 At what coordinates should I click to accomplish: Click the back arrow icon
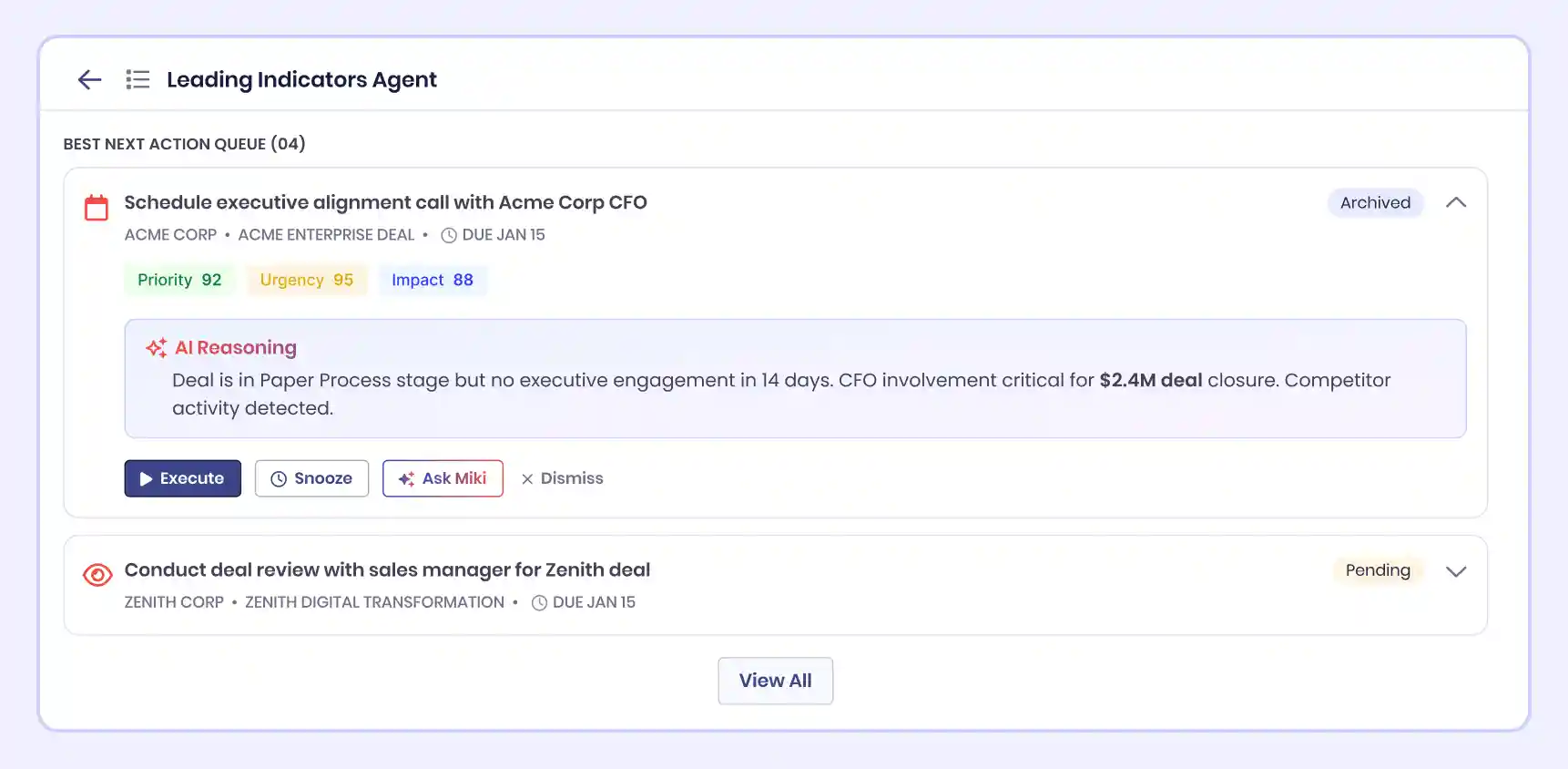89,80
